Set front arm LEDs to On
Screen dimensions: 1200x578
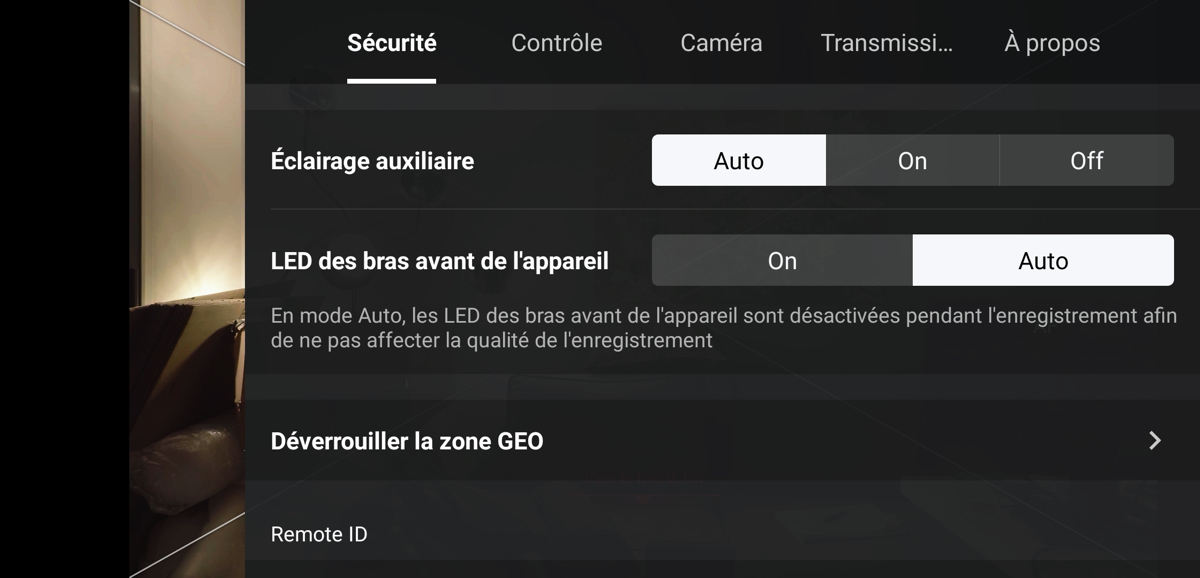(x=782, y=260)
